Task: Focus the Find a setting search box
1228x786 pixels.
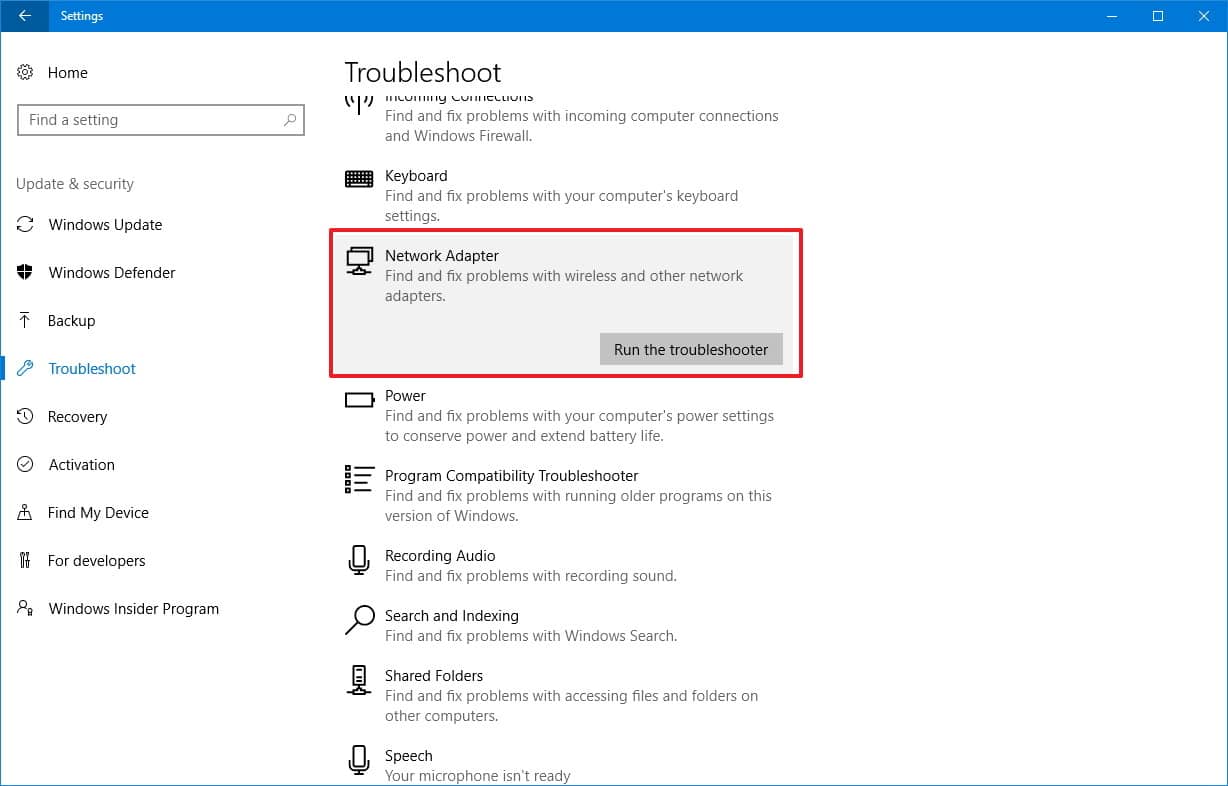Action: coord(150,120)
